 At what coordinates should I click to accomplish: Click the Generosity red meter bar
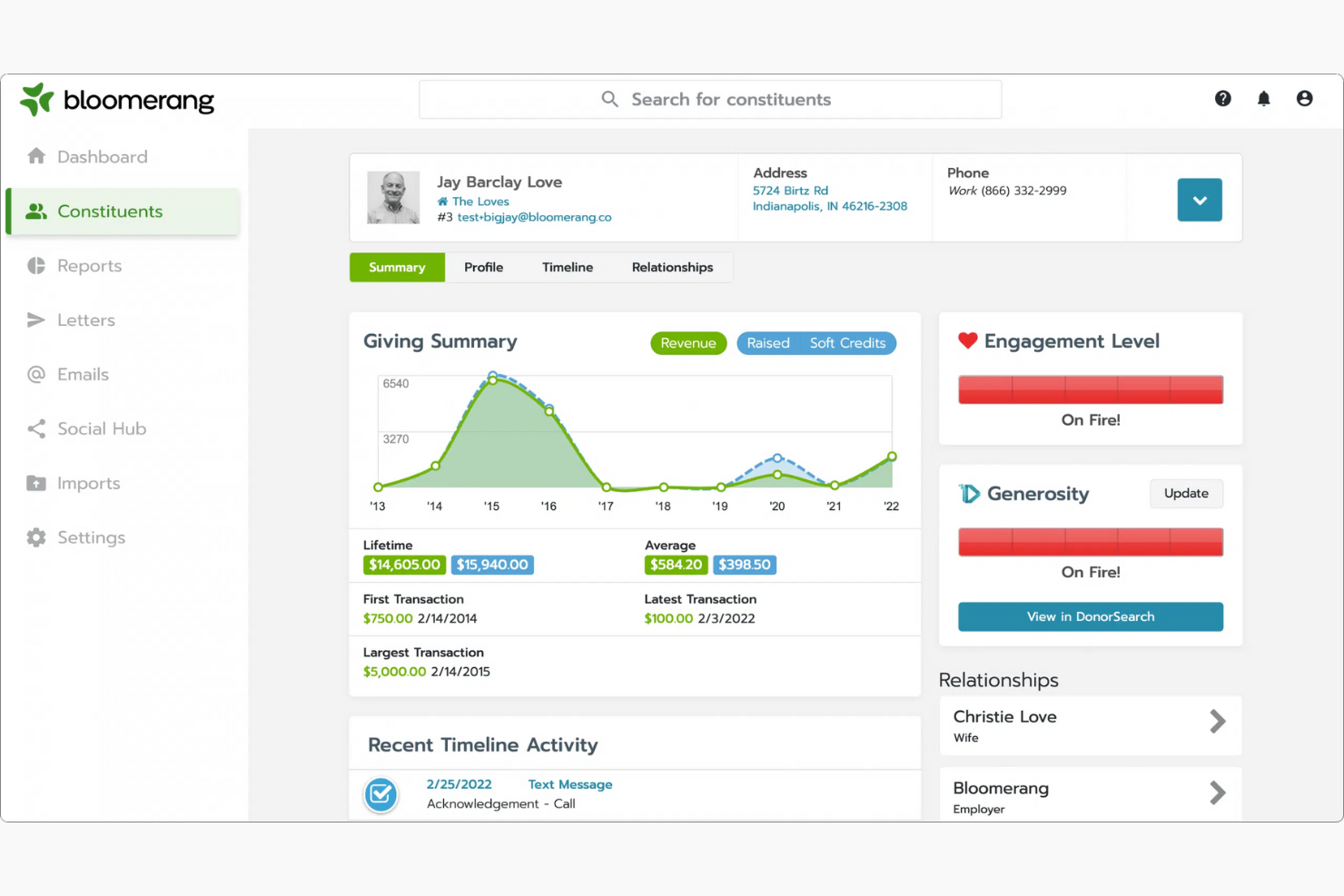pos(1091,542)
